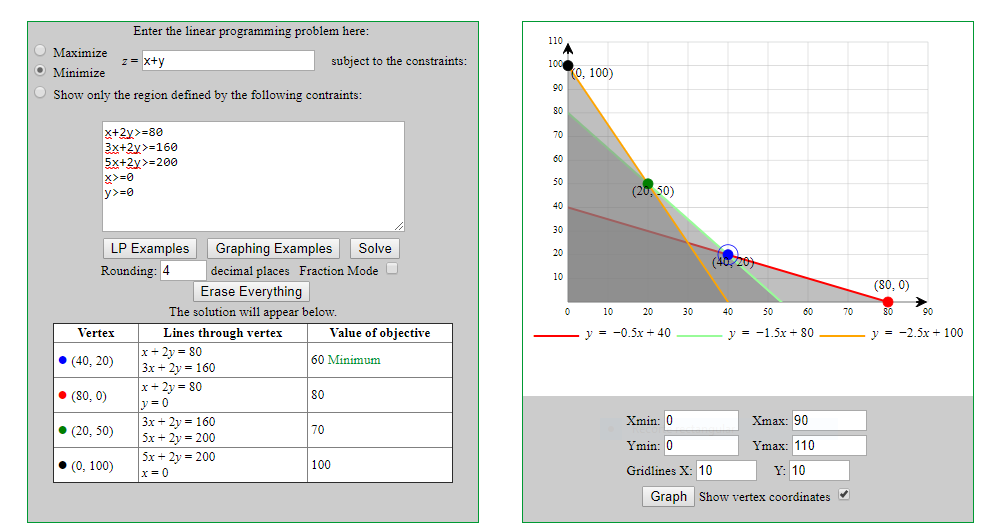Image resolution: width=989 pixels, height=531 pixels.
Task: Select the Maximize radio button
Action: click(40, 50)
